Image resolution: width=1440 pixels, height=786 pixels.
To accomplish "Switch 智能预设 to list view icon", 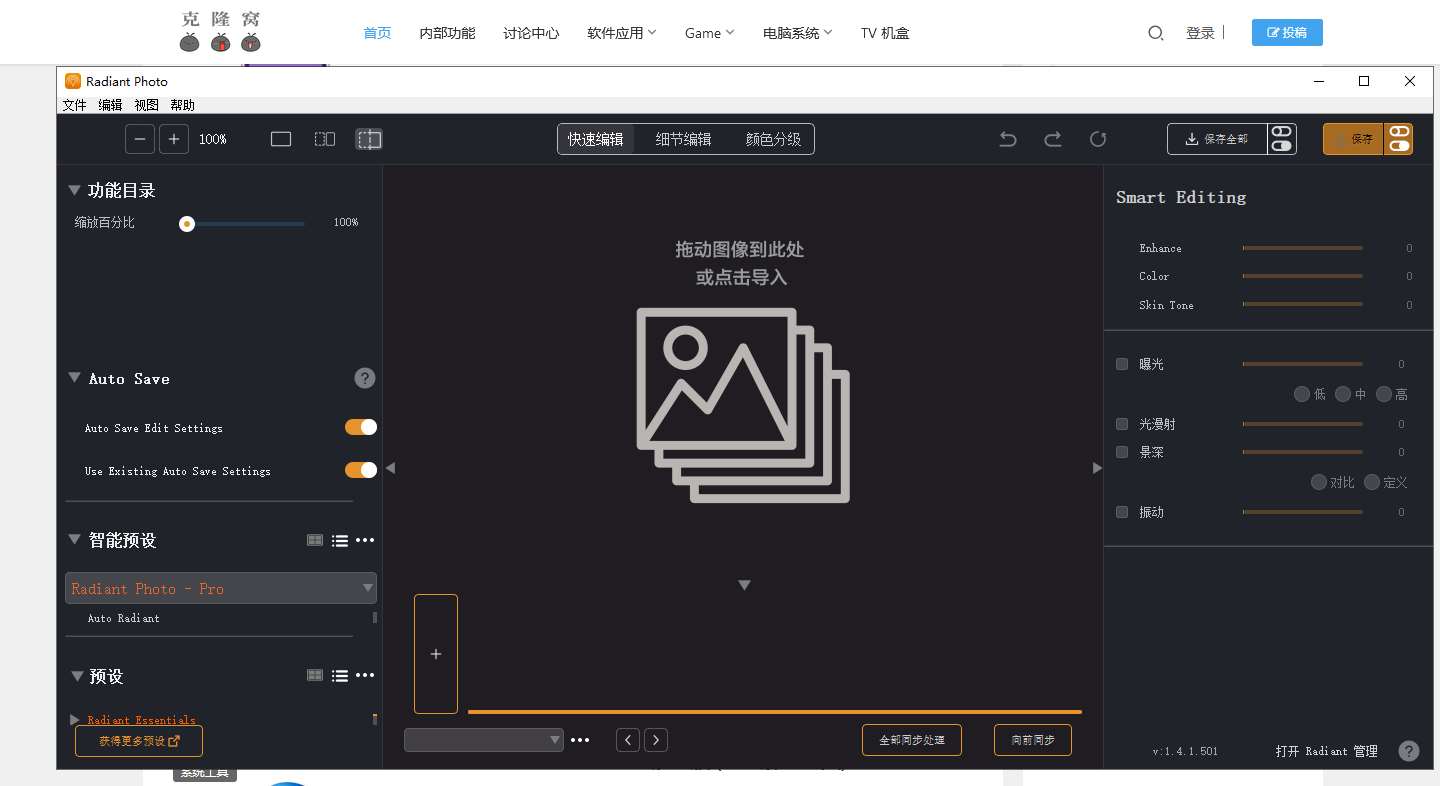I will click(340, 541).
